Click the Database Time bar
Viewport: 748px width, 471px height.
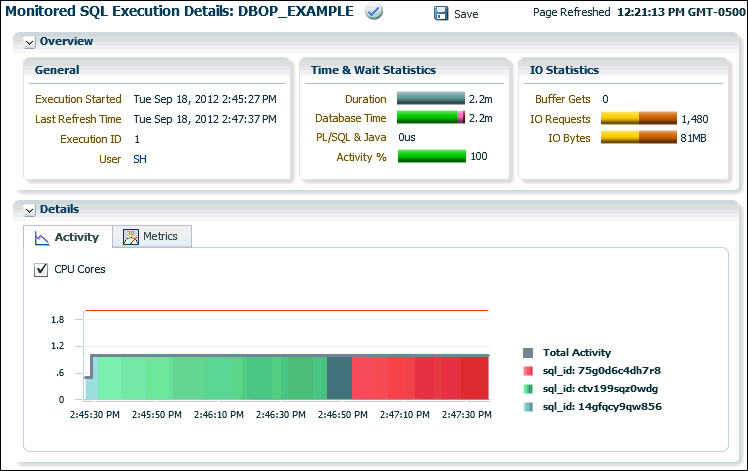pos(431,118)
